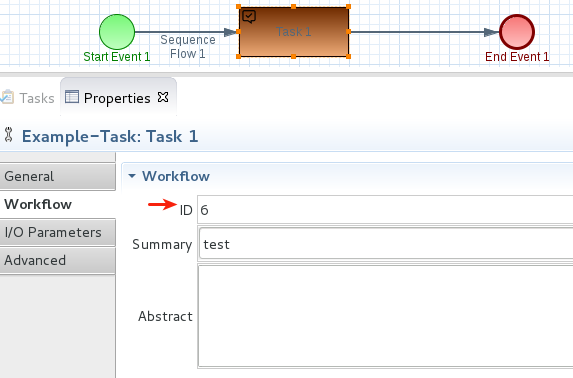
Task: Activate the Properties view tab
Action: coord(117,98)
